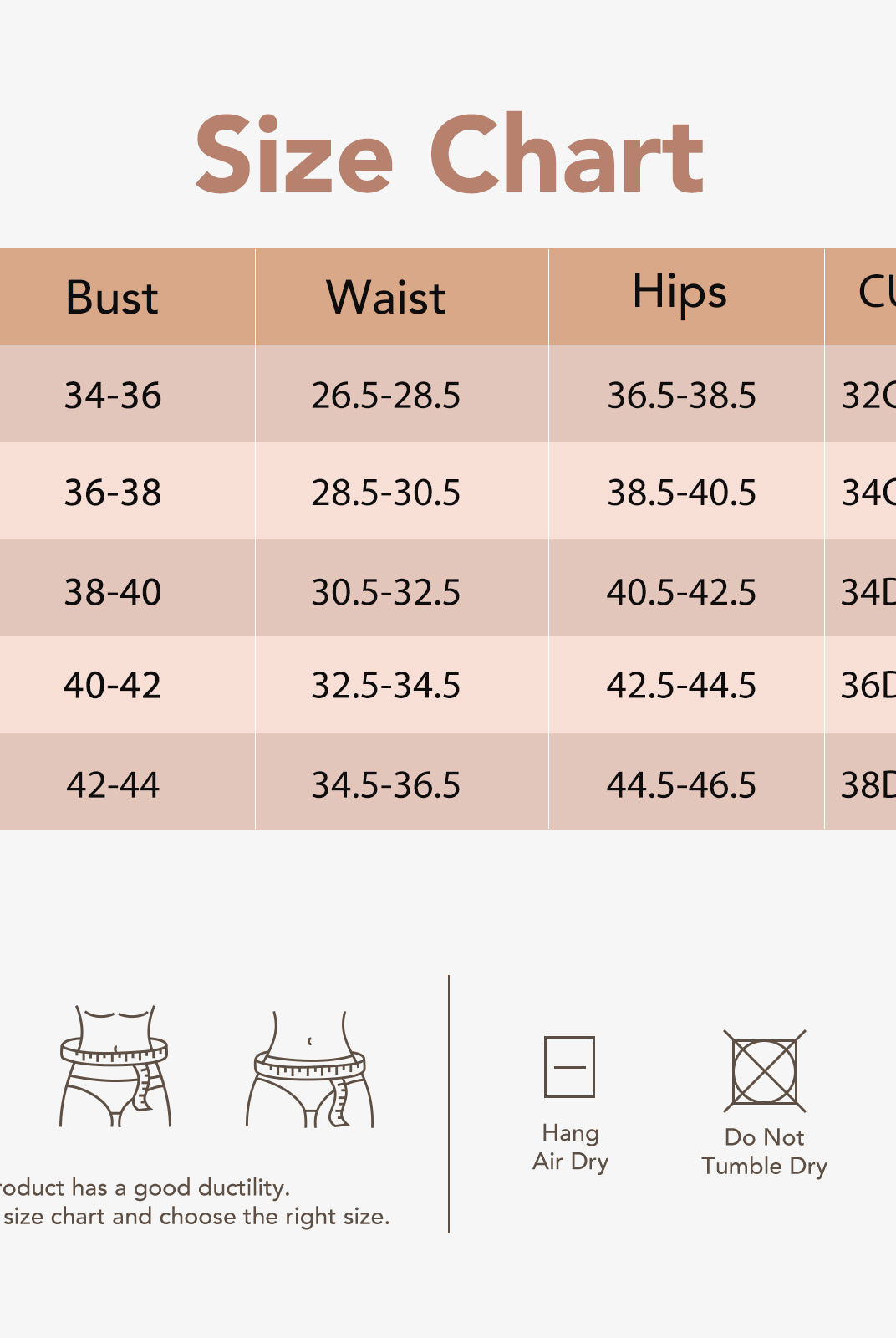
Task: Click the Do Not Tumble Dry label
Action: pos(764,1152)
